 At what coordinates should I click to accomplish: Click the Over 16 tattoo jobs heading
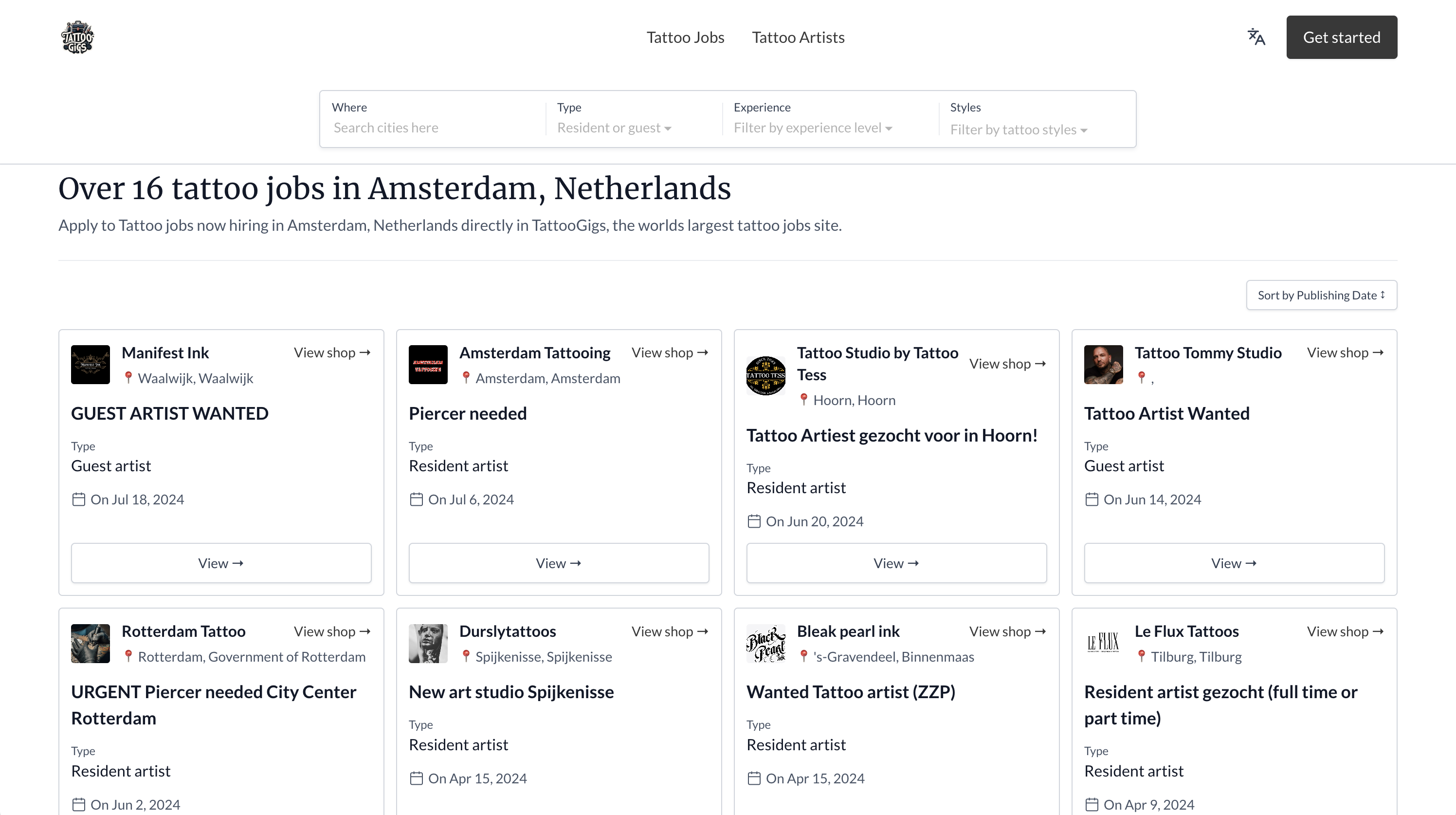click(x=395, y=189)
